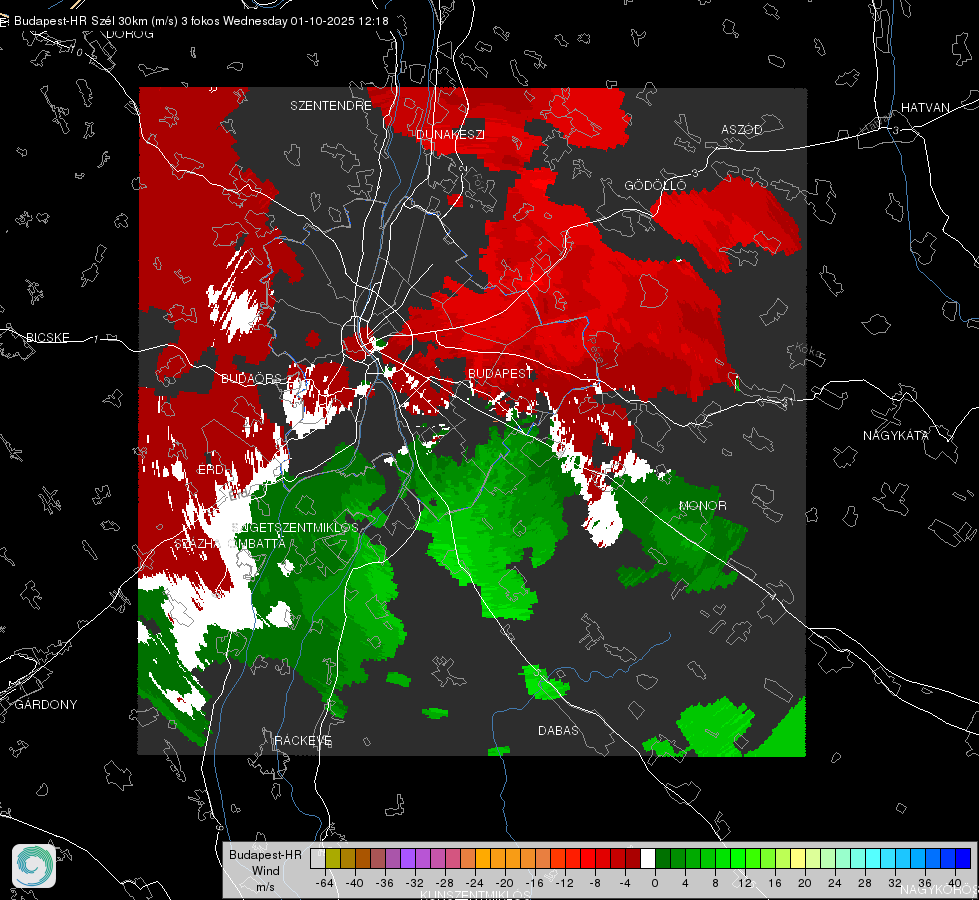
Task: Click the 28 value on the legend scale
Action: pos(865,883)
